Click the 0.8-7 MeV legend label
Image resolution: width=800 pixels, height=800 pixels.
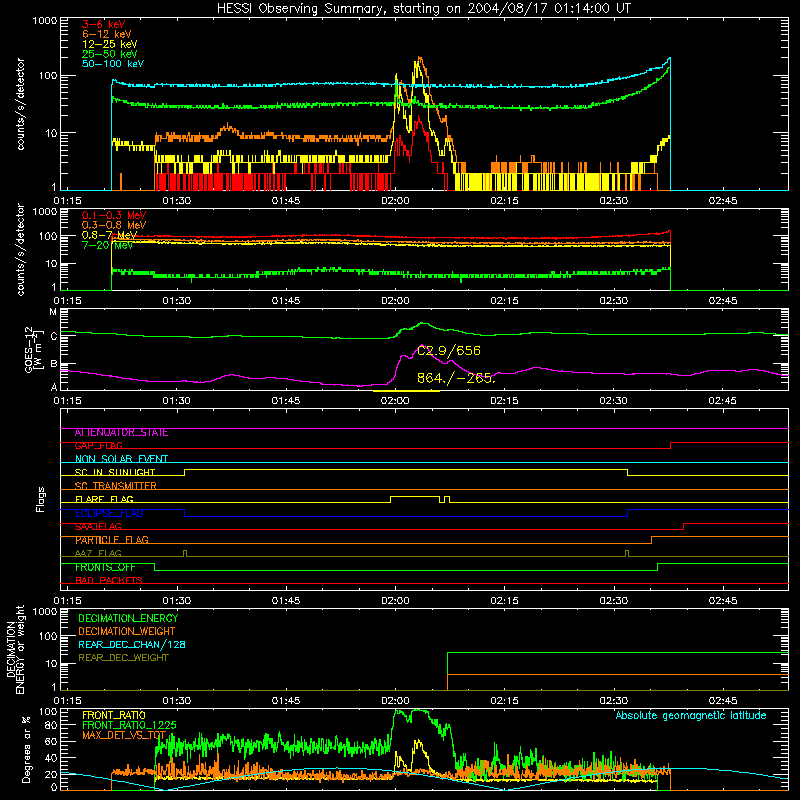click(109, 235)
